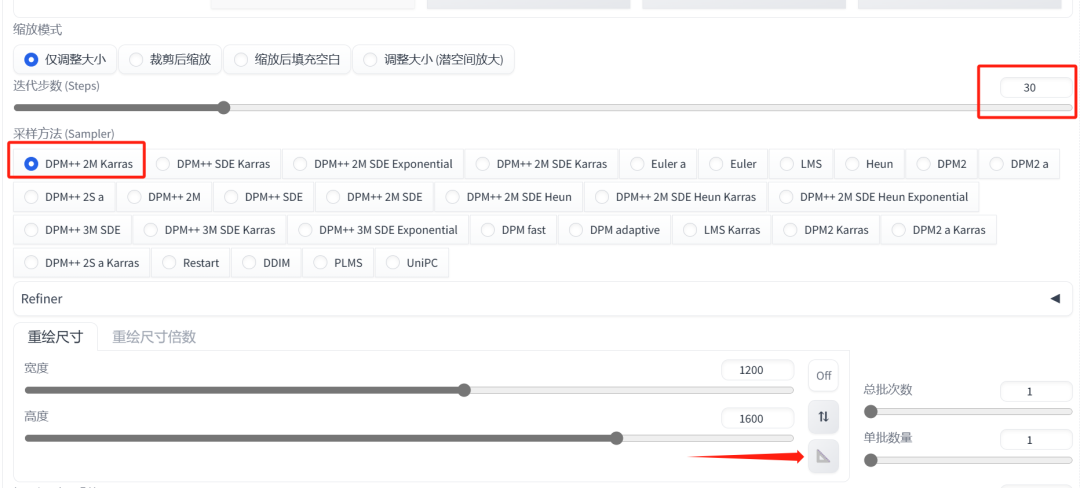Pick DPM++ 2S a sampler
Image resolution: width=1080 pixels, height=488 pixels.
tap(64, 197)
